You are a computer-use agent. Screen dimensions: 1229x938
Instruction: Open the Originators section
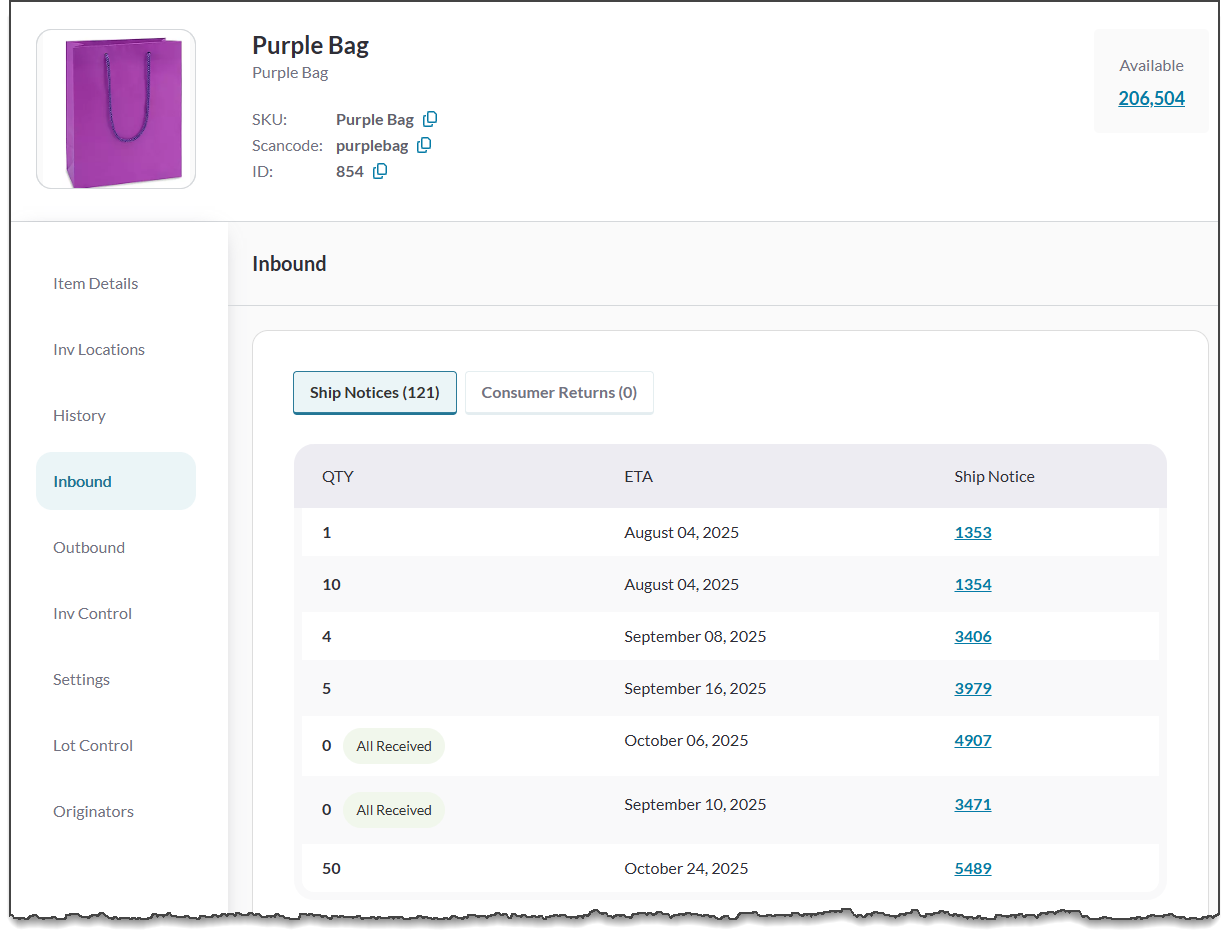coord(93,811)
